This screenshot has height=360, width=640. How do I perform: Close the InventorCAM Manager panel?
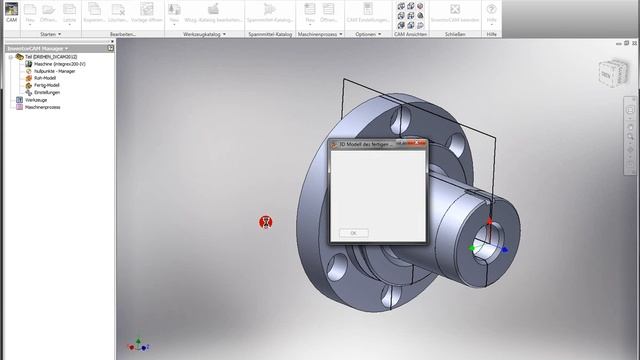click(112, 42)
